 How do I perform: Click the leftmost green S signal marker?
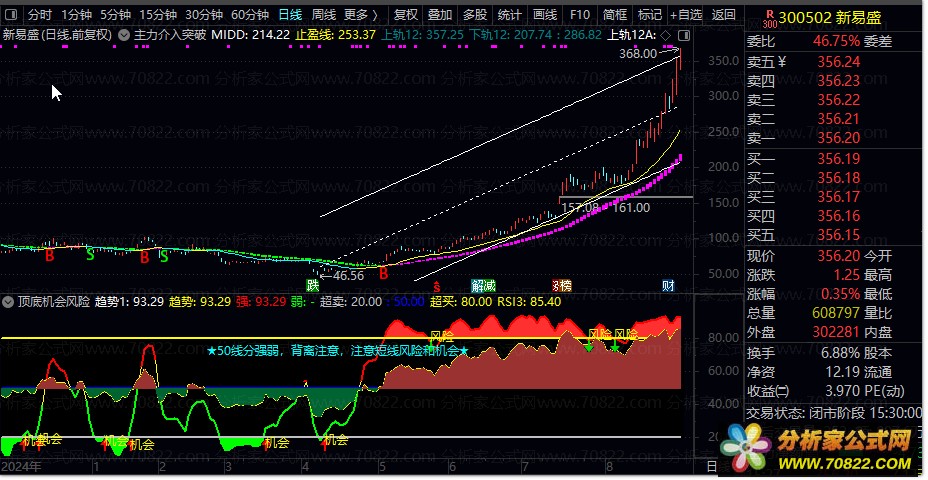(90, 255)
